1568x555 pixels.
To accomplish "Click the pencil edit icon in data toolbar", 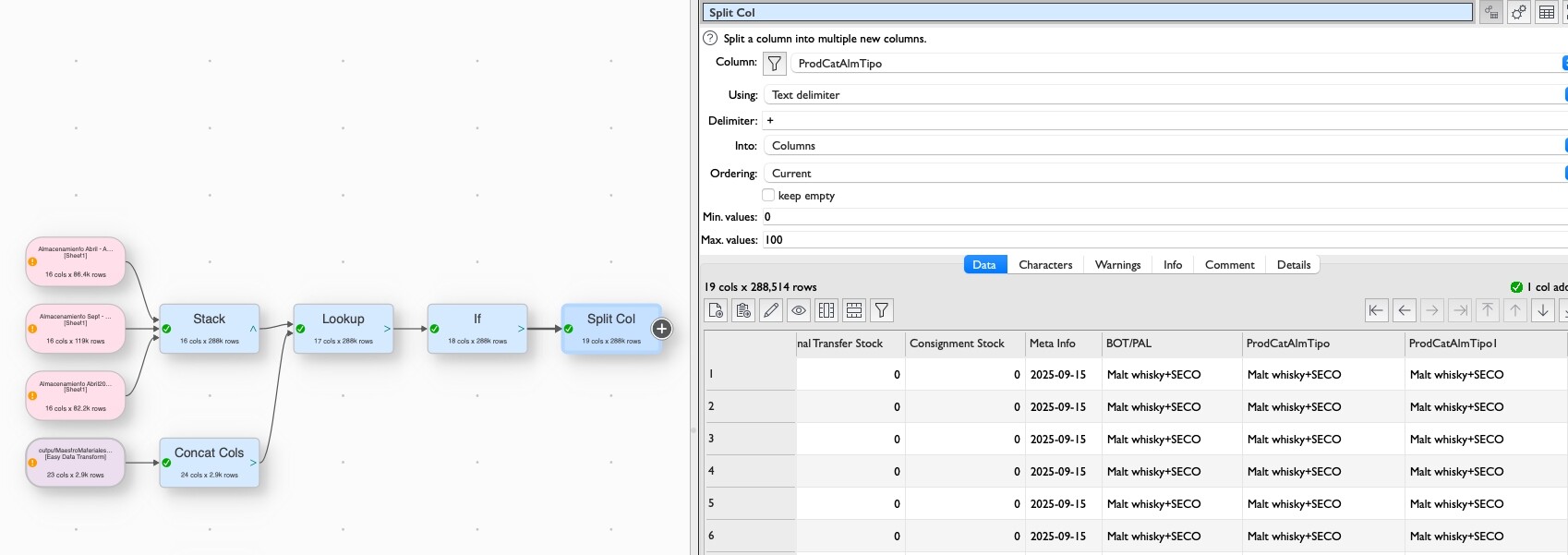I will pyautogui.click(x=771, y=310).
